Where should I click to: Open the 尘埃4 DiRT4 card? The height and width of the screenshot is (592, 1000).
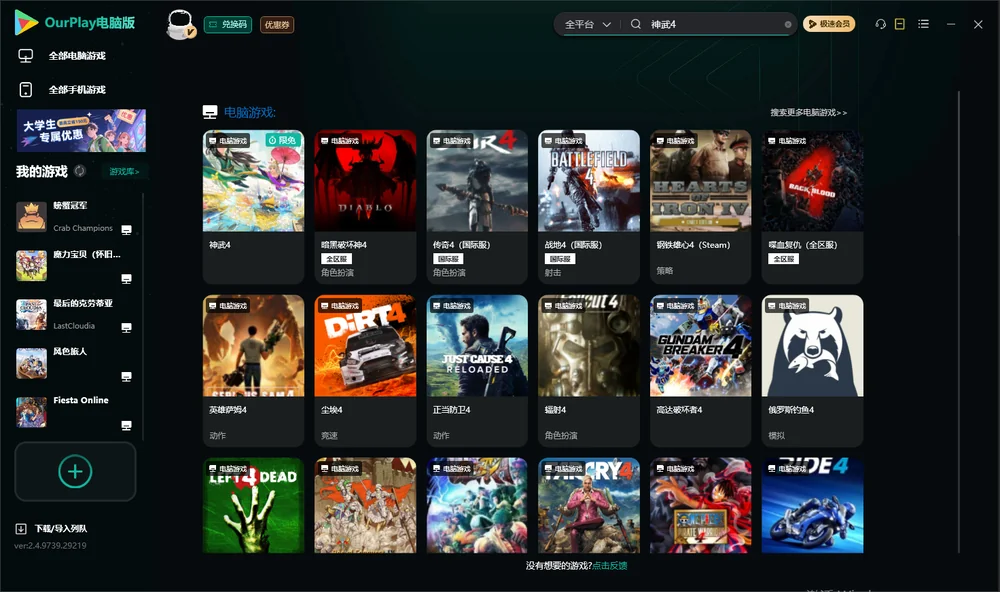point(365,371)
